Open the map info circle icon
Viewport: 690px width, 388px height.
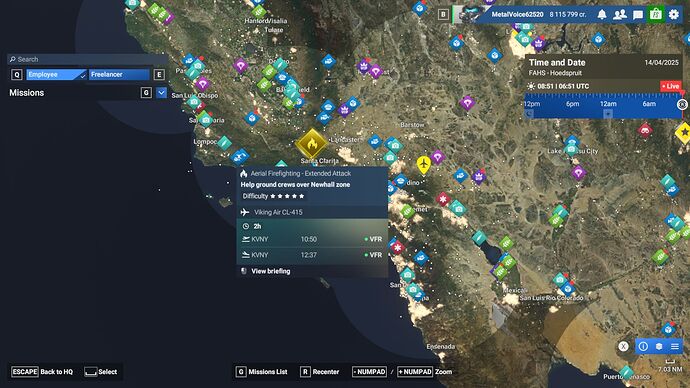(643, 346)
